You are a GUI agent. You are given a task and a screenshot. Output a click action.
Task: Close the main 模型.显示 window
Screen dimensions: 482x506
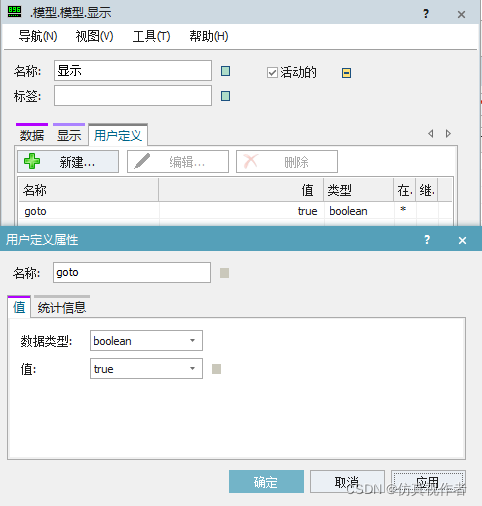461,14
